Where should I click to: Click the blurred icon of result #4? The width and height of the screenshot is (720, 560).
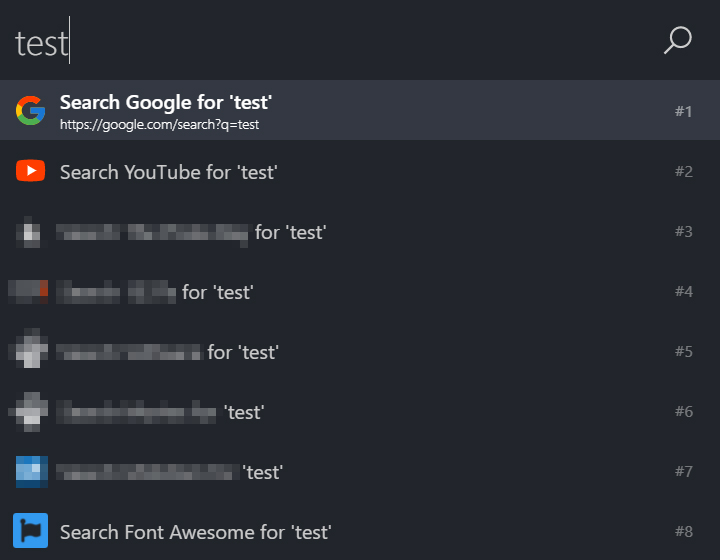click(x=28, y=292)
